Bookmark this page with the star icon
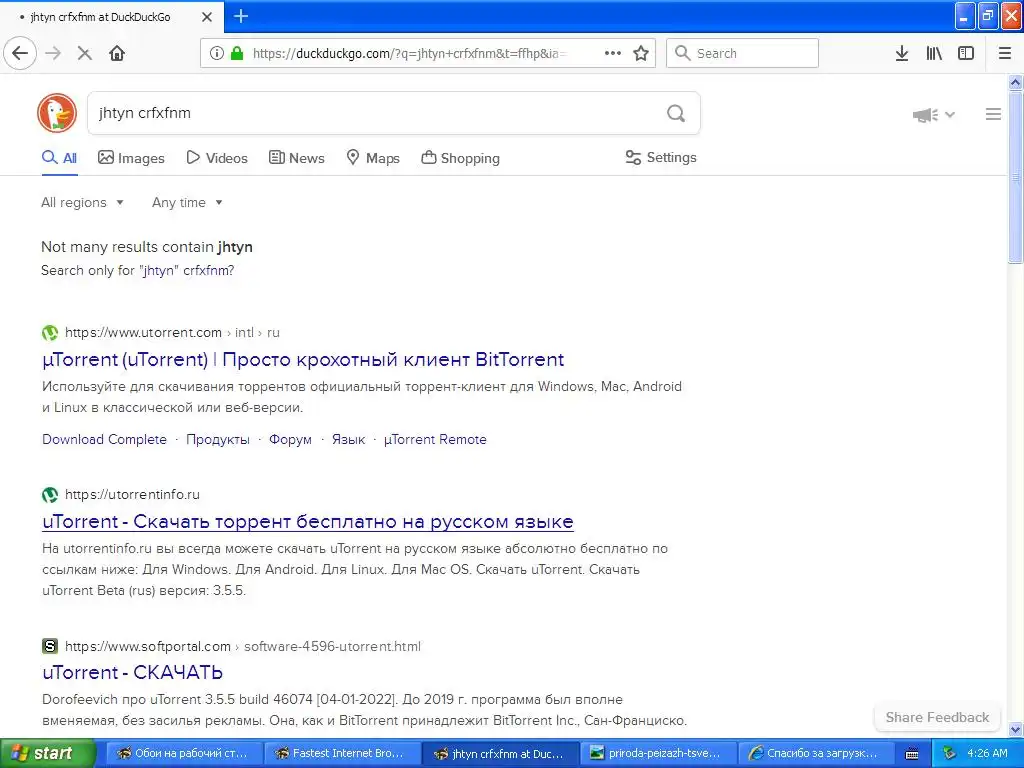The image size is (1024, 768). (x=641, y=53)
